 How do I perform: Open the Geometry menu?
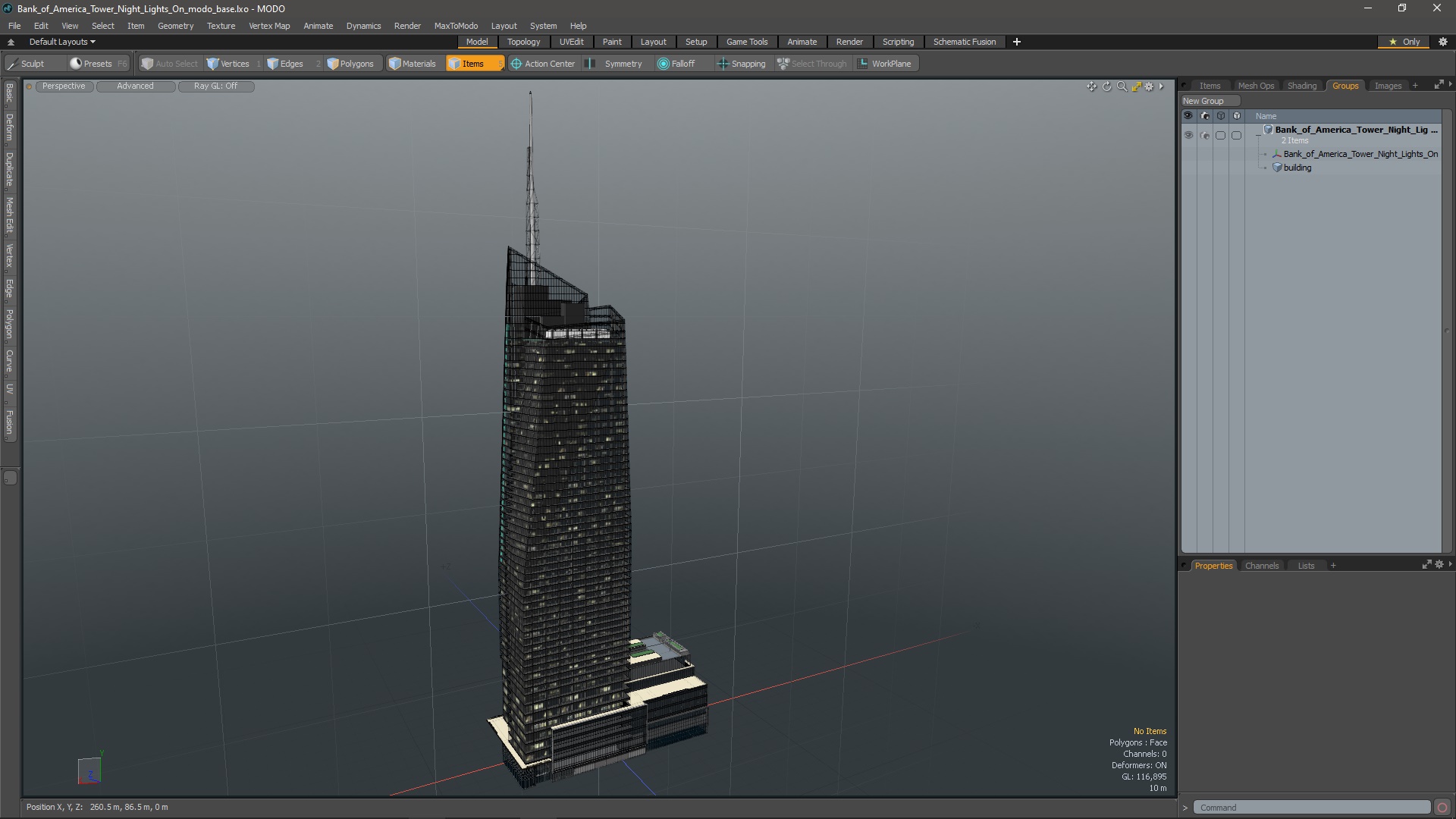click(x=175, y=26)
